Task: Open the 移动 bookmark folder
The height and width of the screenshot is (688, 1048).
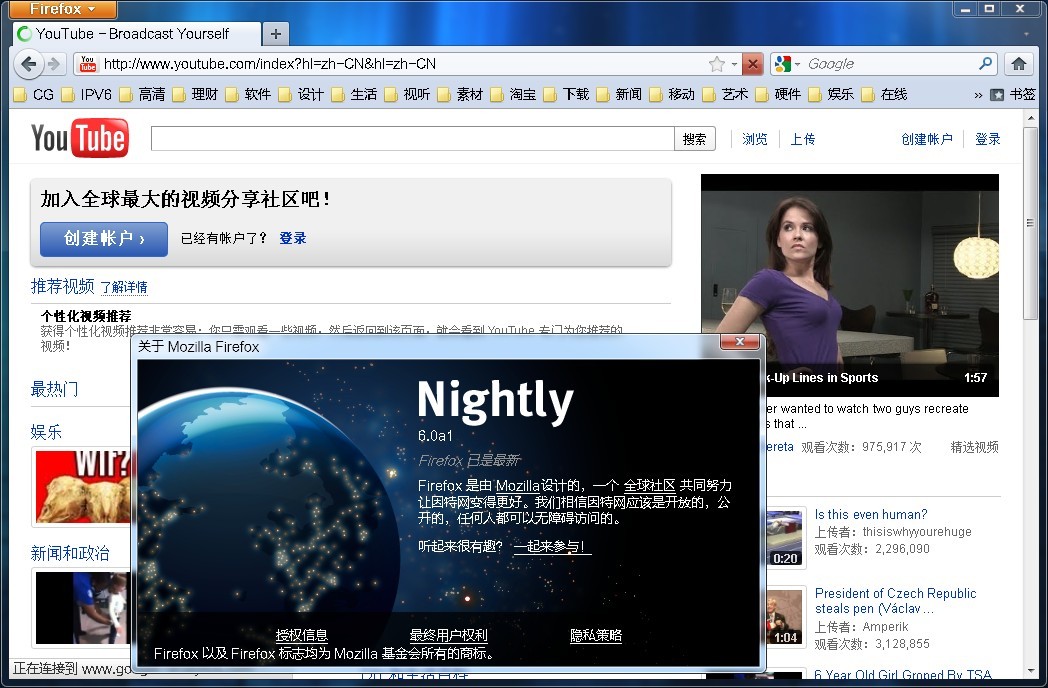Action: (x=672, y=94)
